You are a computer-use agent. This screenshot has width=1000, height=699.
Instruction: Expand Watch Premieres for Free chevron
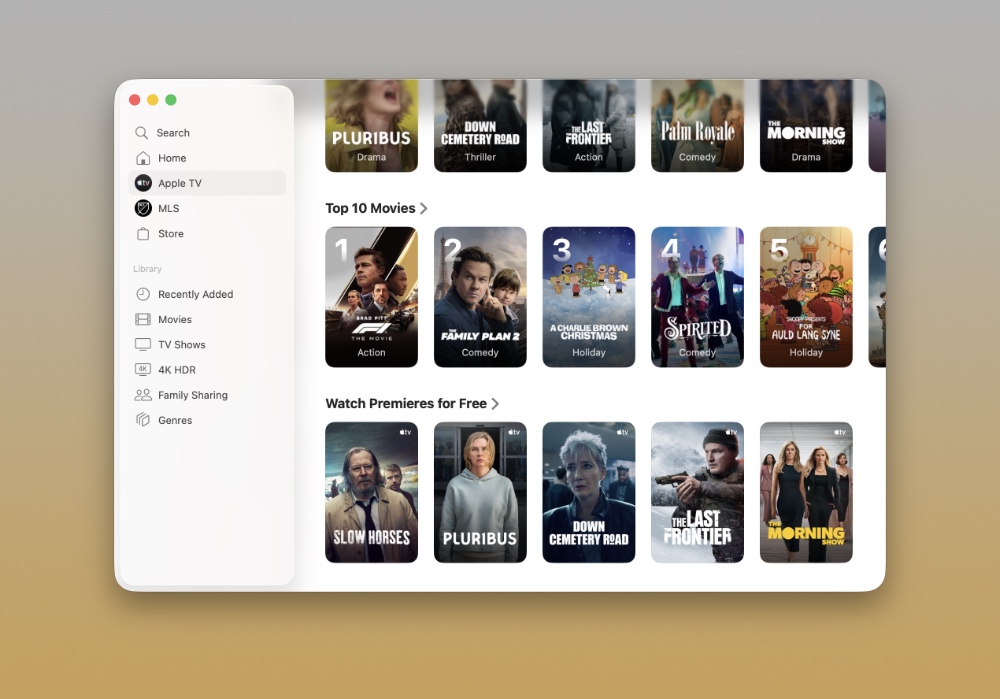coord(495,404)
